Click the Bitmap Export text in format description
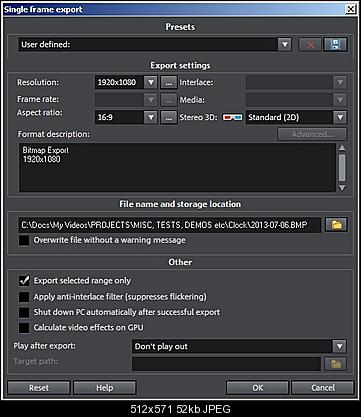The image size is (361, 417). pyautogui.click(x=46, y=150)
